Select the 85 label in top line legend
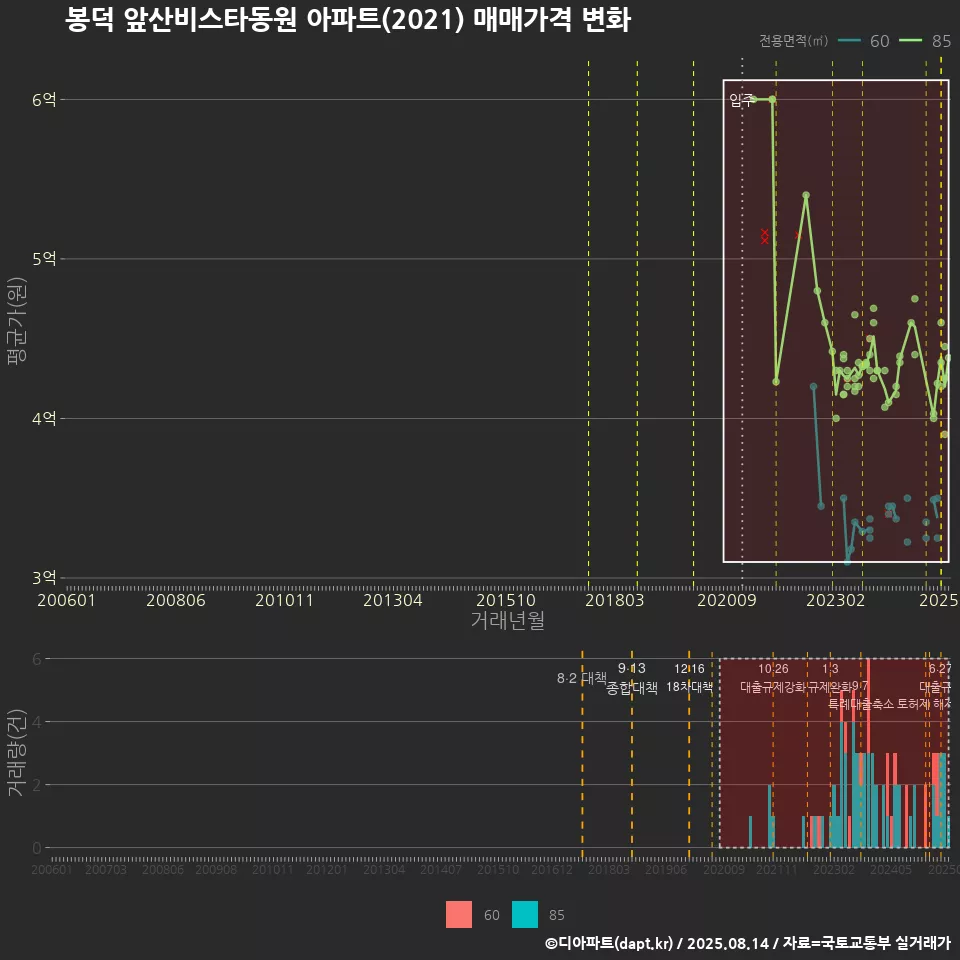This screenshot has height=960, width=960. click(x=941, y=41)
